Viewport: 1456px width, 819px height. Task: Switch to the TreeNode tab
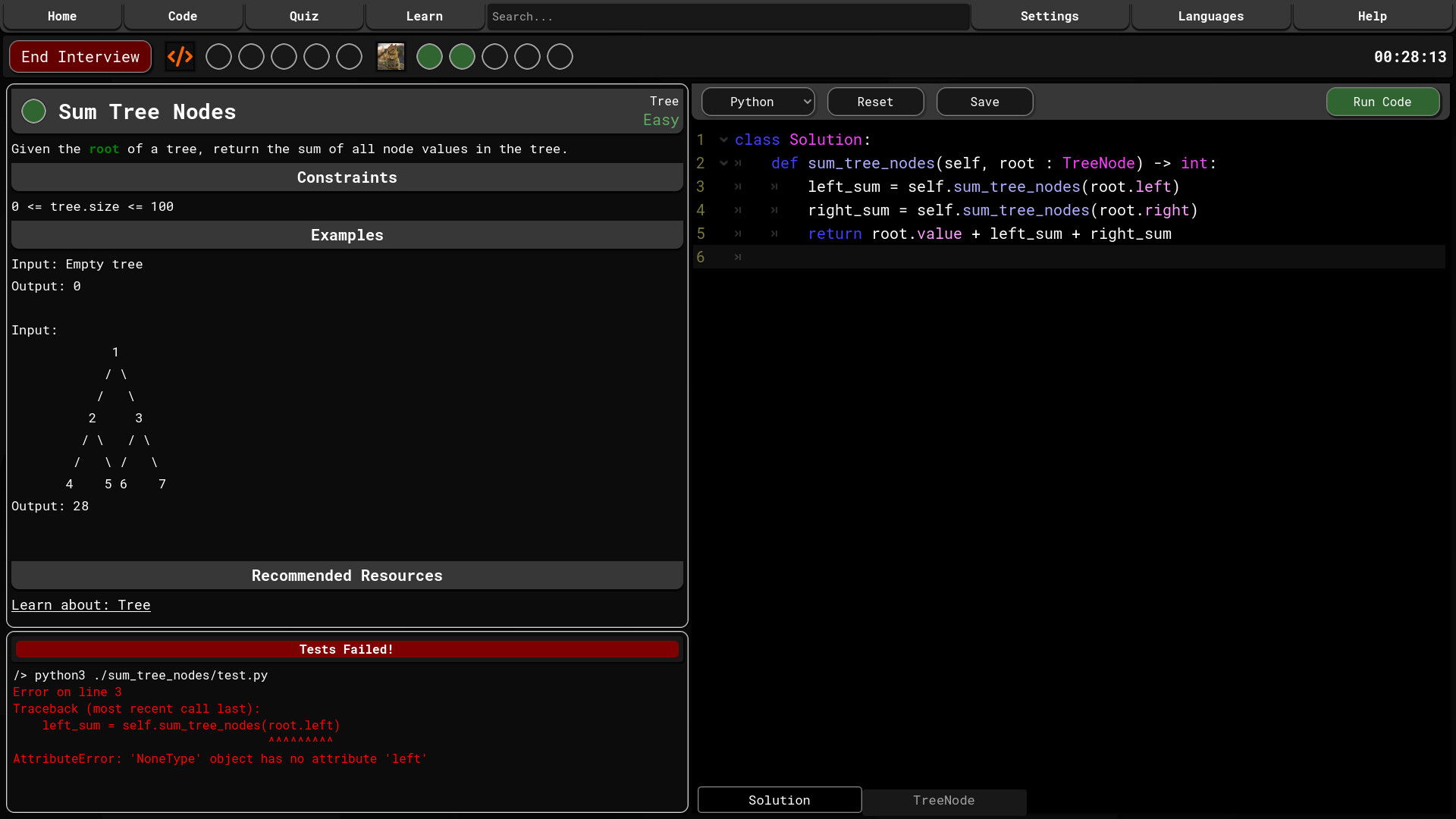point(944,801)
